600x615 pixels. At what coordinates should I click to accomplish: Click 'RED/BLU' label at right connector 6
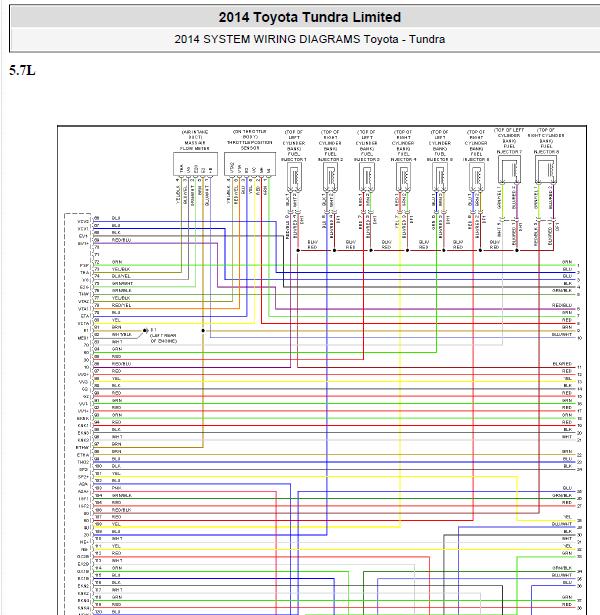click(x=562, y=305)
